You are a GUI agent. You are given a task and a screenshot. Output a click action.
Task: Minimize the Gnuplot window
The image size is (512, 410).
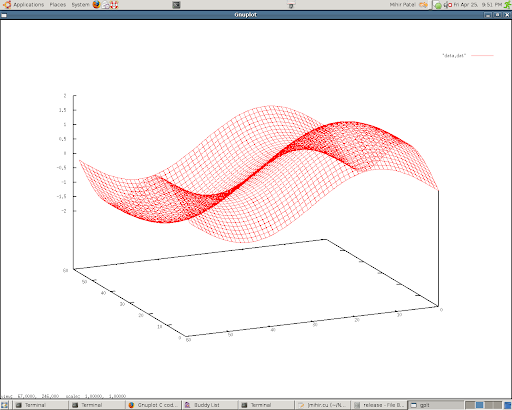pos(488,15)
